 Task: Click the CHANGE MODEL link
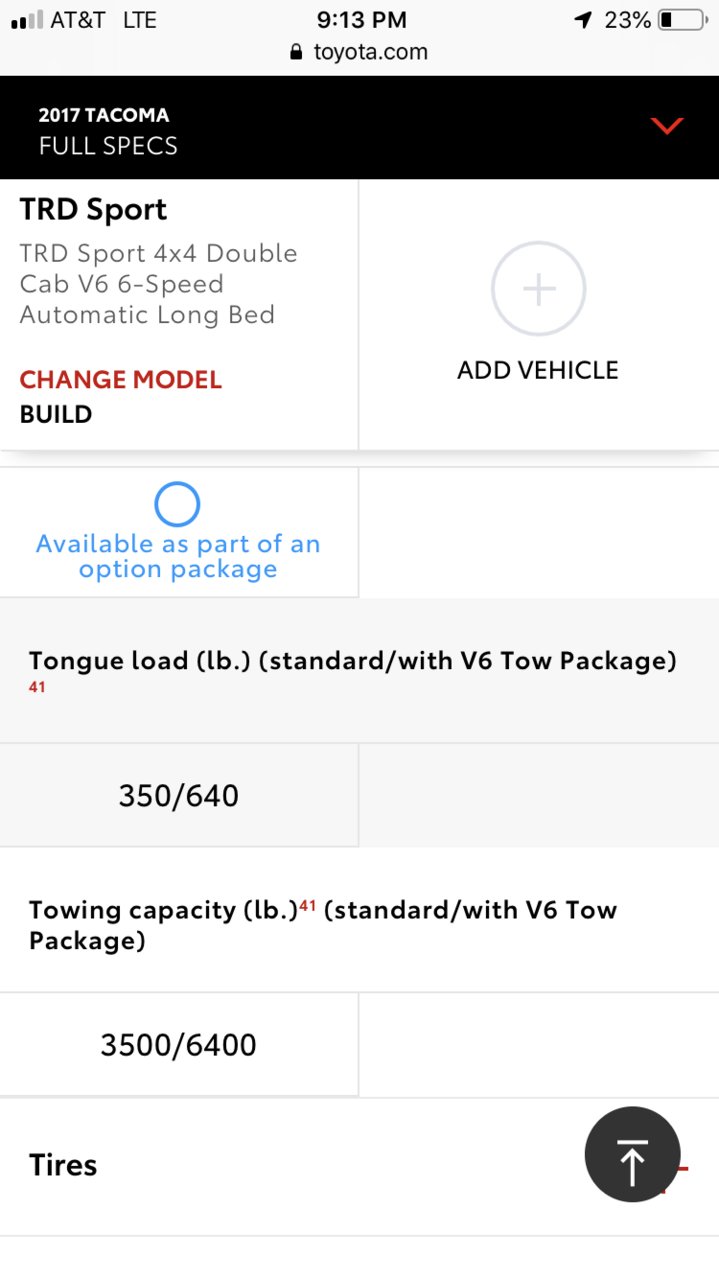[120, 380]
